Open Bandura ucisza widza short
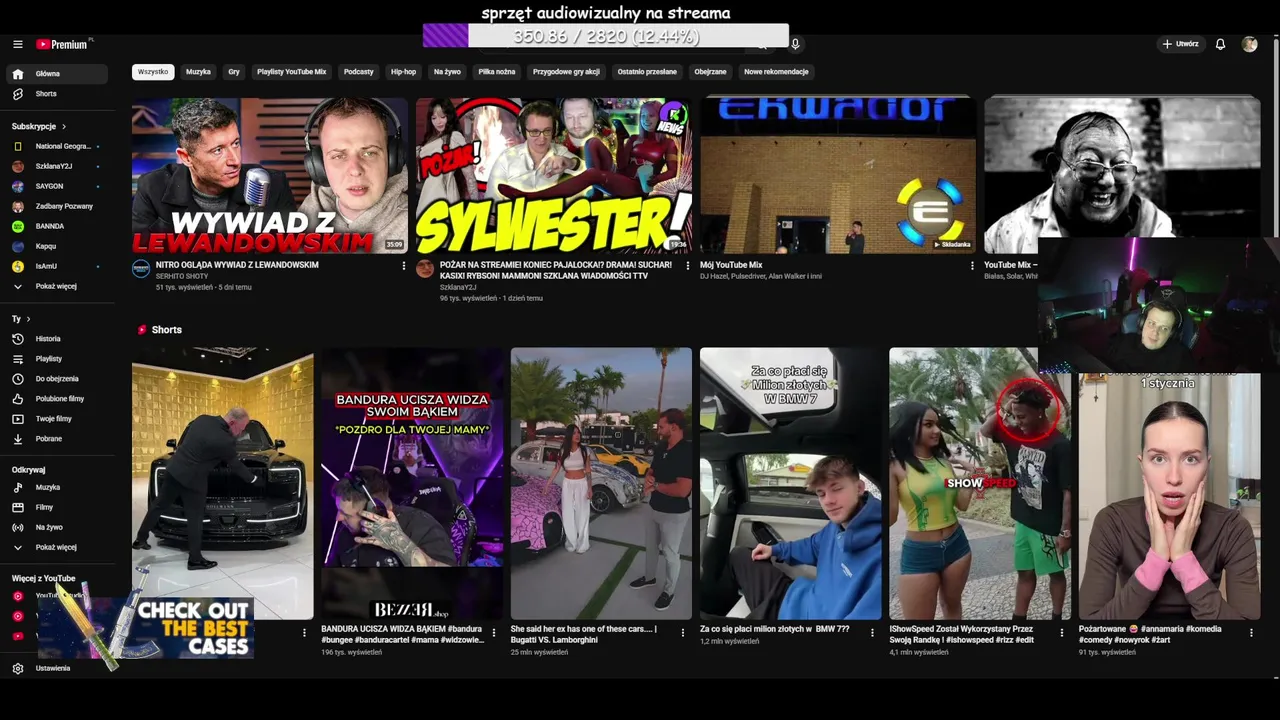Image resolution: width=1280 pixels, height=720 pixels. pos(412,484)
